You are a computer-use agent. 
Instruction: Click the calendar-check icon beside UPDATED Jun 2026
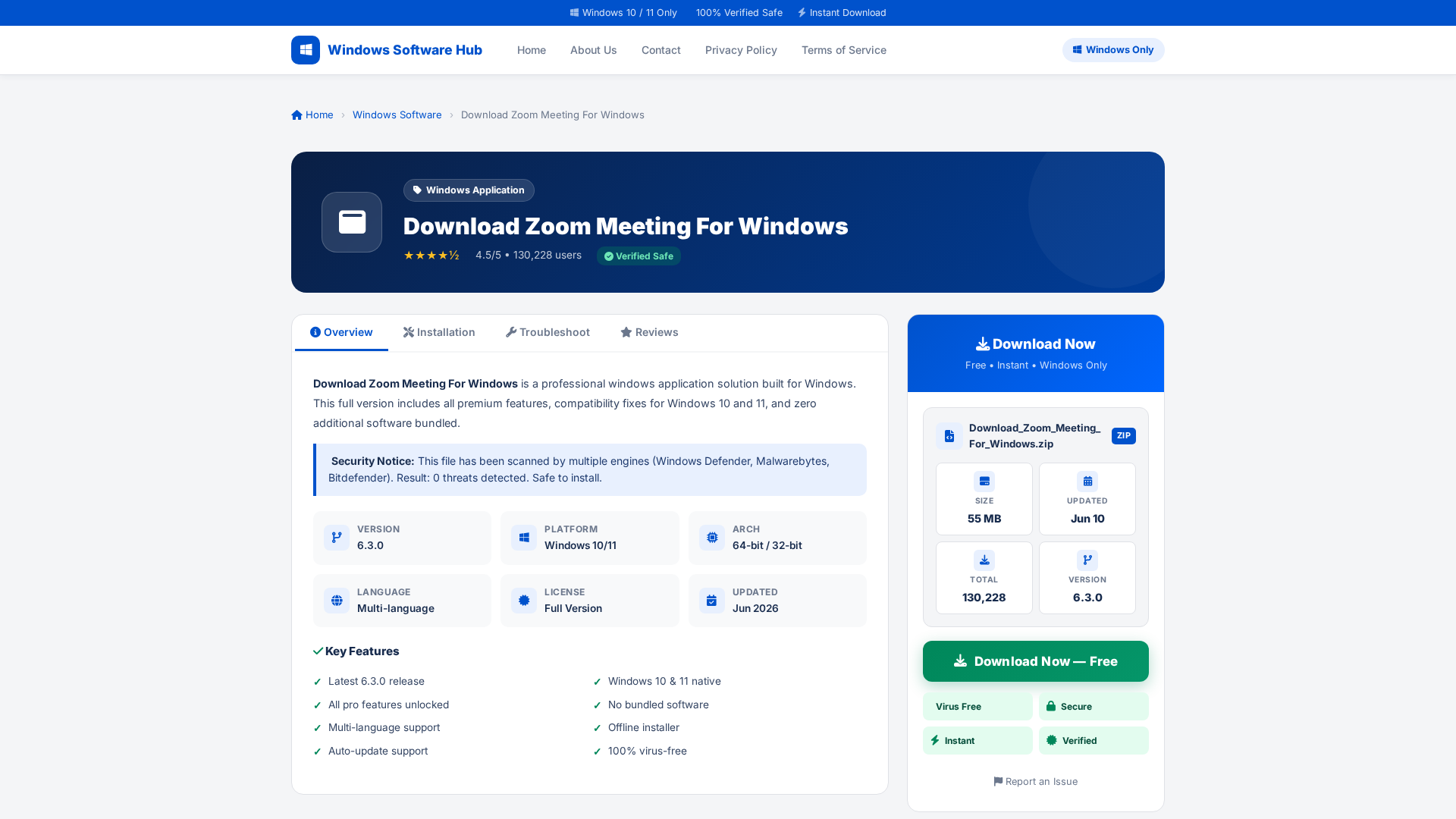(712, 601)
